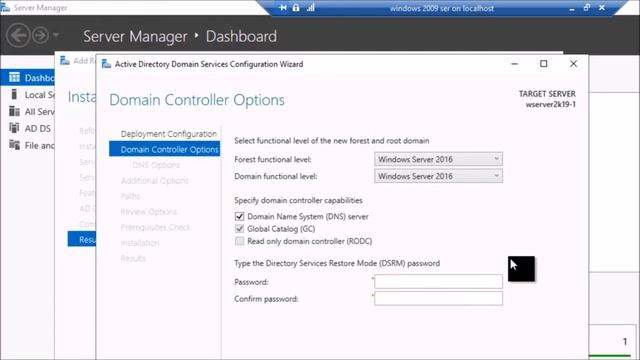The image size is (640, 360).
Task: Toggle Read only domain controller (RODC) checkbox
Action: click(x=240, y=241)
